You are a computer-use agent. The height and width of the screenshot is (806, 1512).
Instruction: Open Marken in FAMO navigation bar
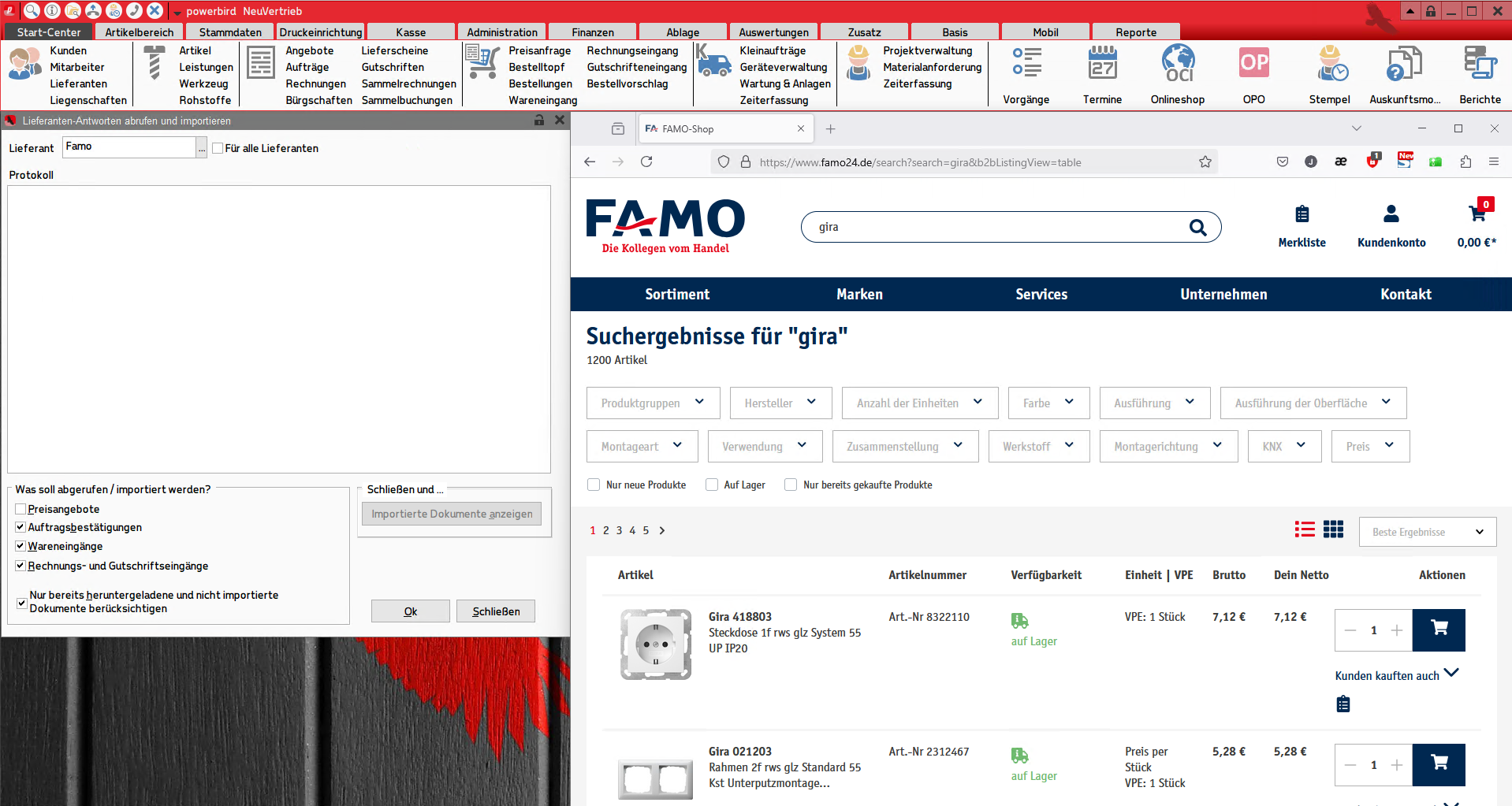(859, 294)
